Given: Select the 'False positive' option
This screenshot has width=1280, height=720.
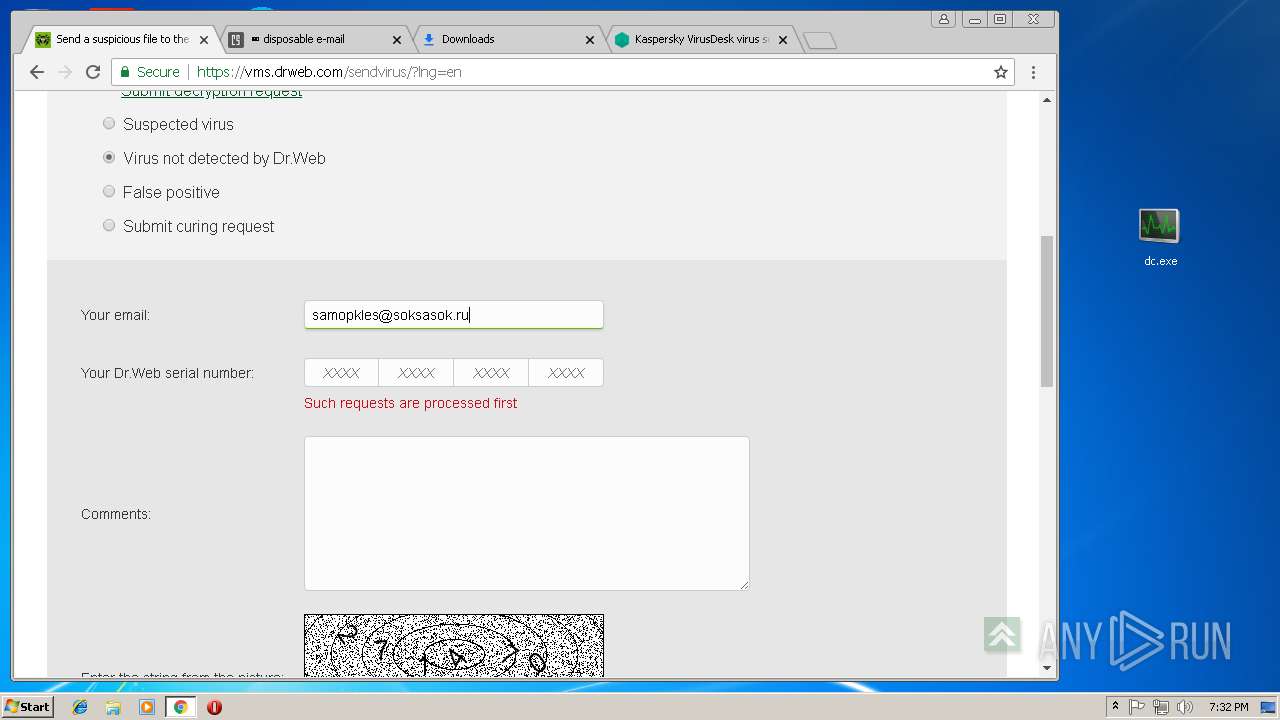Looking at the screenshot, I should [109, 192].
